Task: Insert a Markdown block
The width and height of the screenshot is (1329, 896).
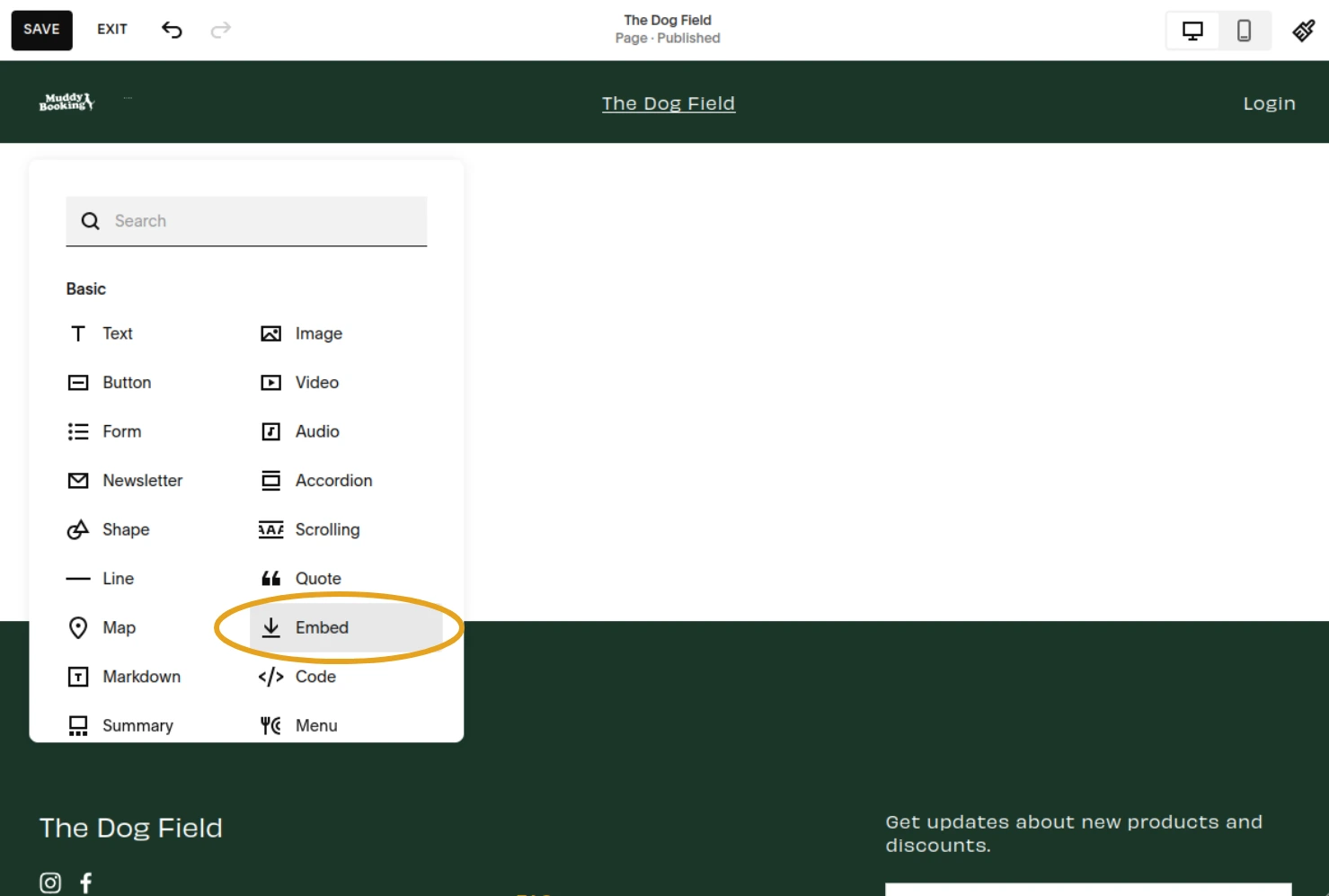Action: (141, 677)
